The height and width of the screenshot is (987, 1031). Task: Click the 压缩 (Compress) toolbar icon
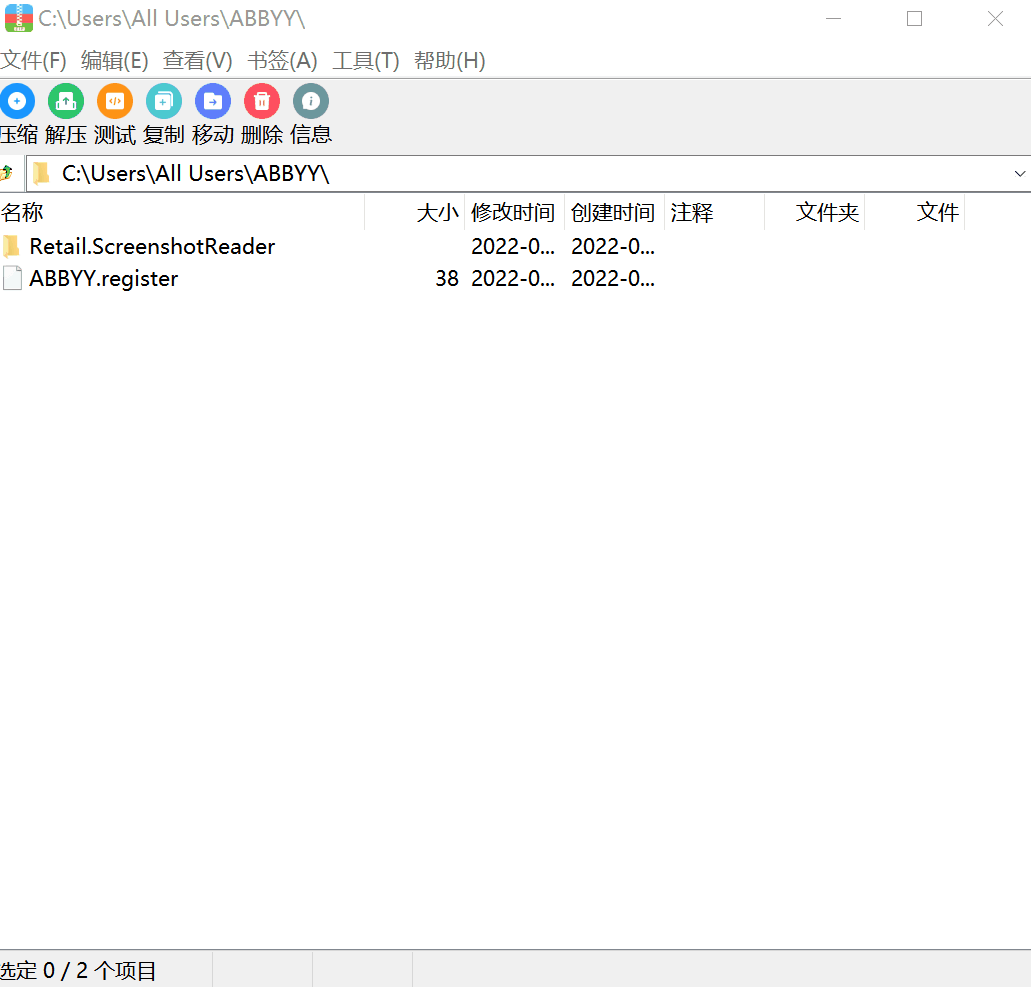[x=17, y=102]
